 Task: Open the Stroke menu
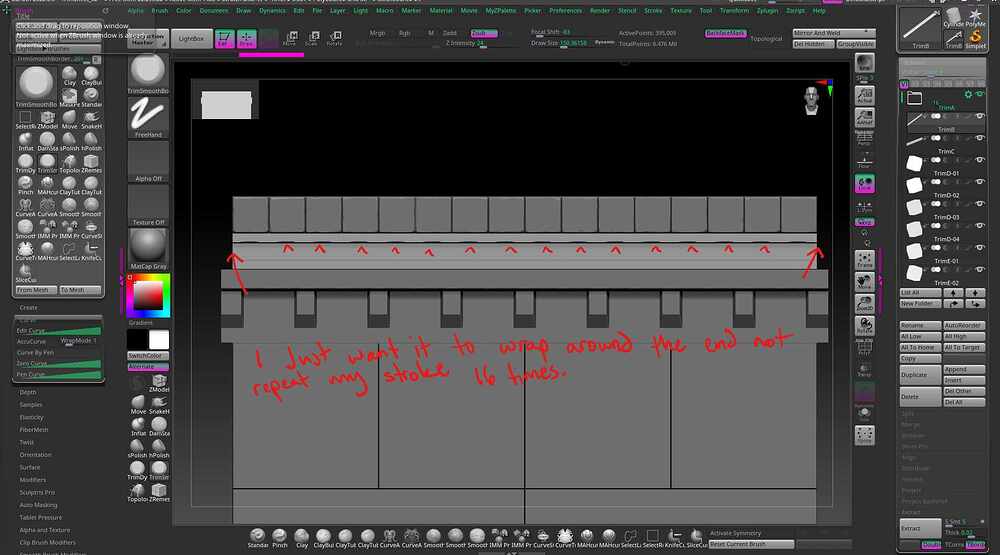(x=653, y=11)
